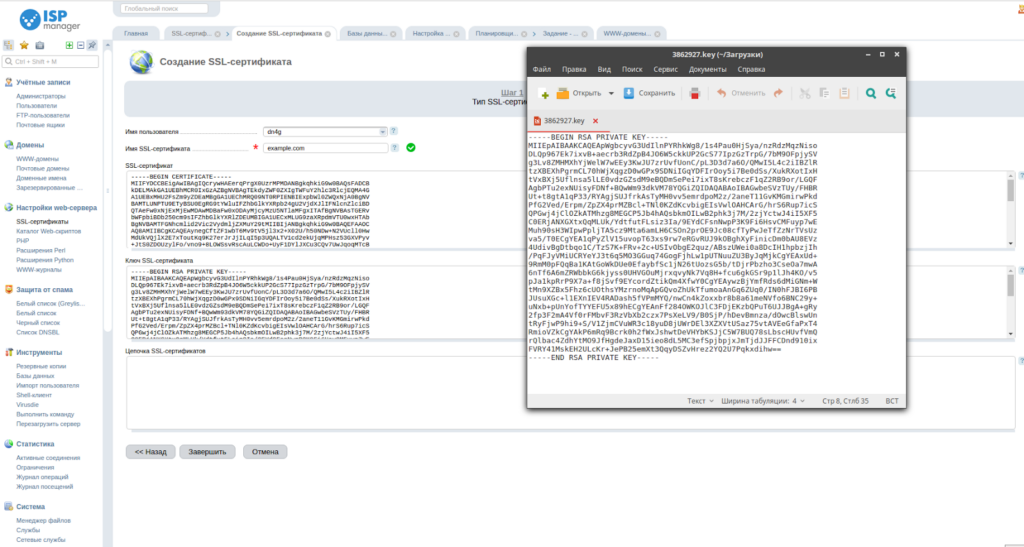Click the find-and-replace icon in the editor
This screenshot has width=1024, height=547.
click(x=891, y=93)
